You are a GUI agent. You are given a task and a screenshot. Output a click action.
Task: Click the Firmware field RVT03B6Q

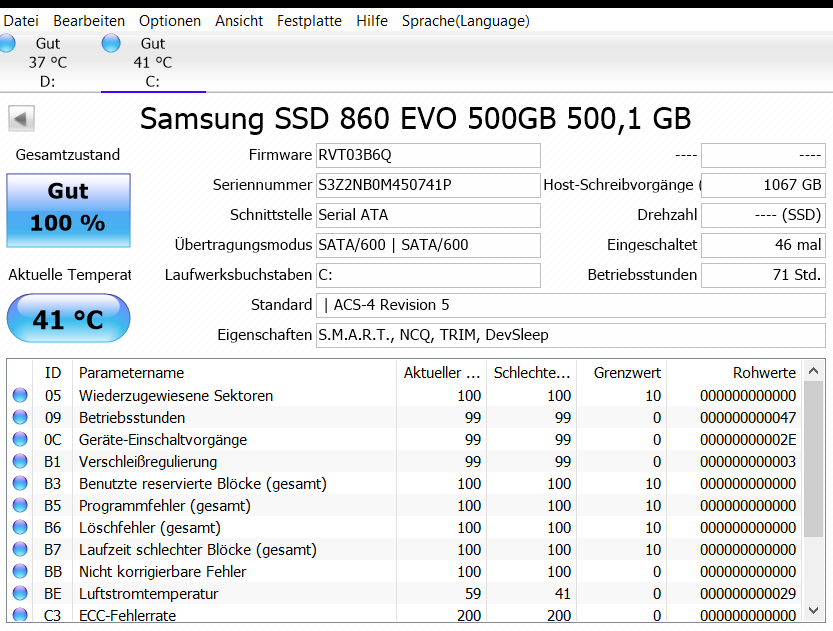pyautogui.click(x=428, y=155)
